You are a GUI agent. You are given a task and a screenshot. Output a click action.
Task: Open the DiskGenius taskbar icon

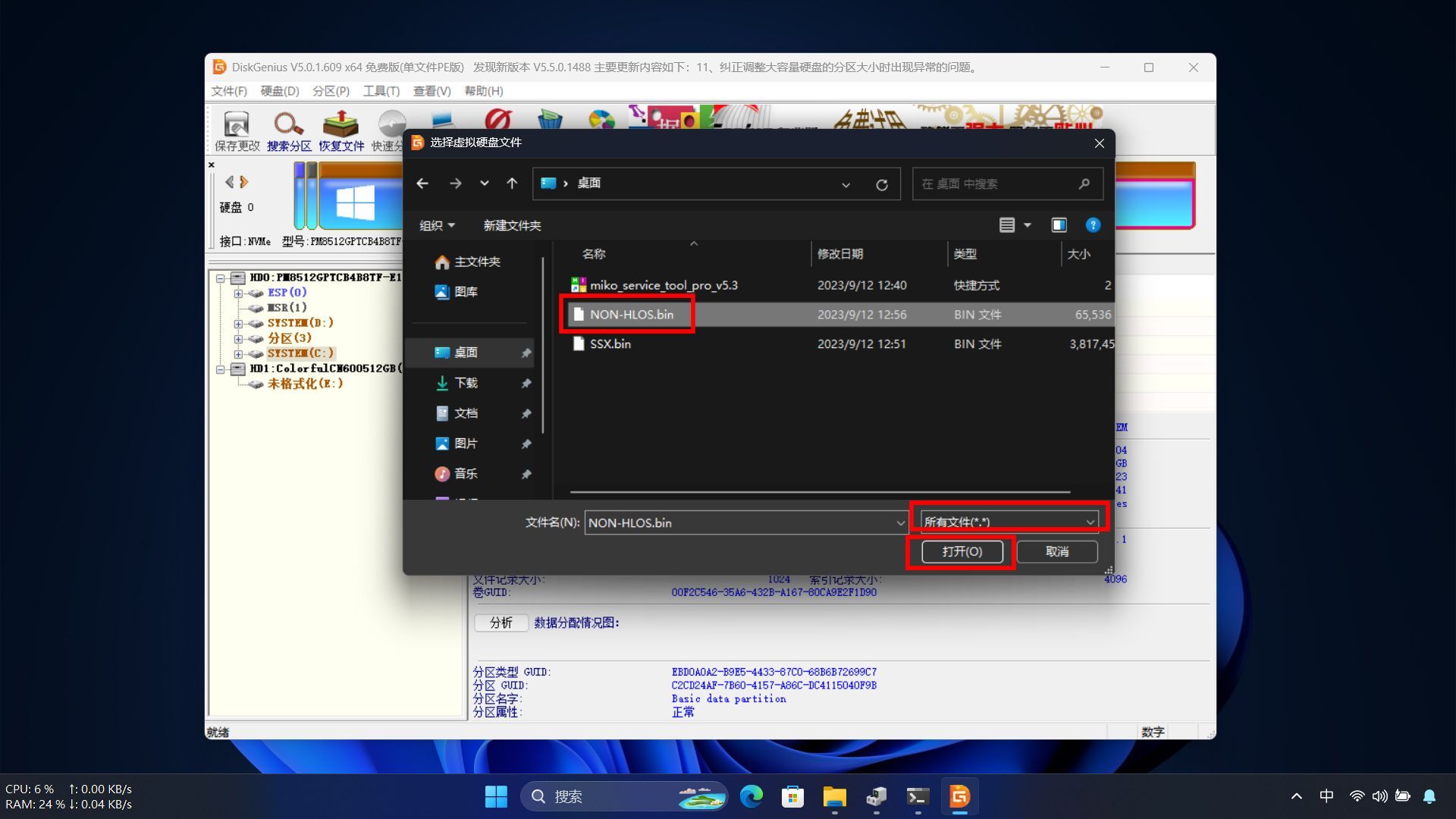pos(959,796)
